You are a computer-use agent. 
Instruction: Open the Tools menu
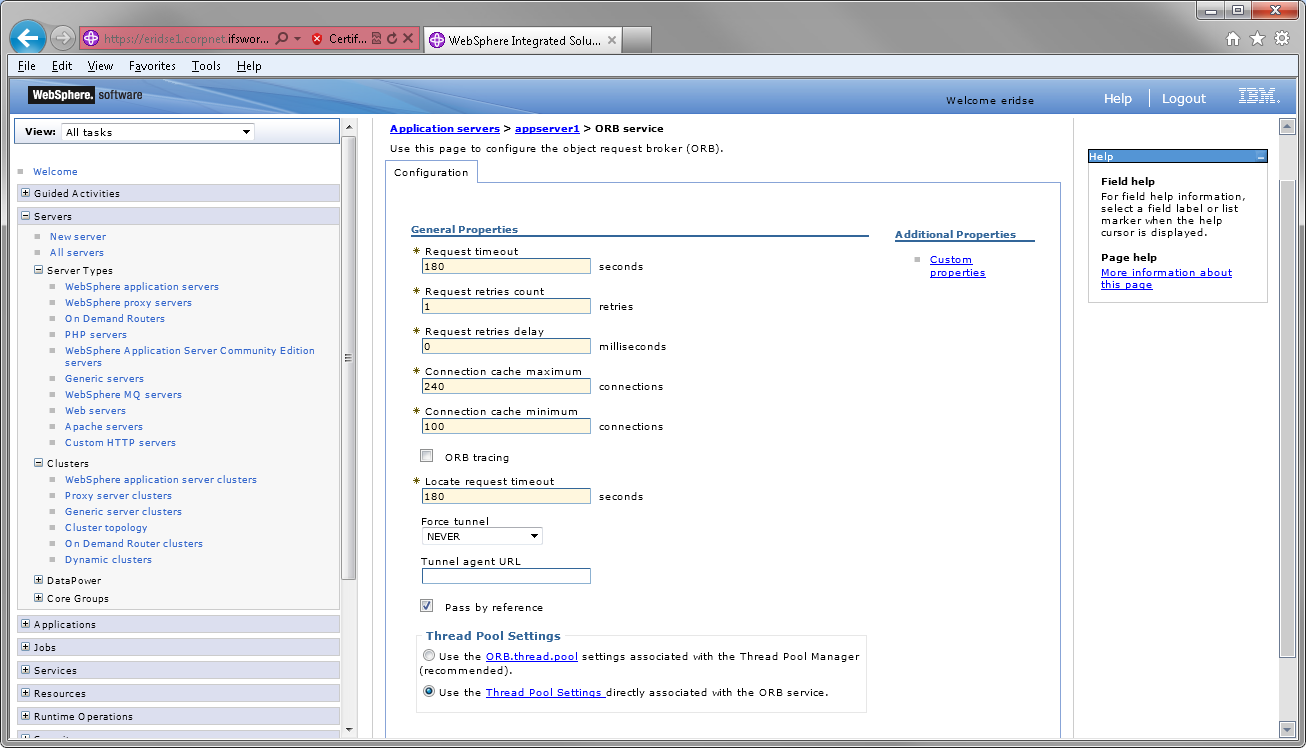click(x=206, y=66)
